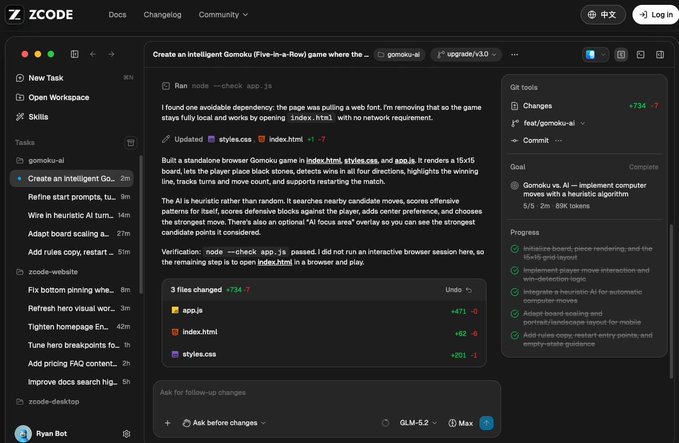Select the Tune hero breakpoints task
679x443 pixels.
71,345
